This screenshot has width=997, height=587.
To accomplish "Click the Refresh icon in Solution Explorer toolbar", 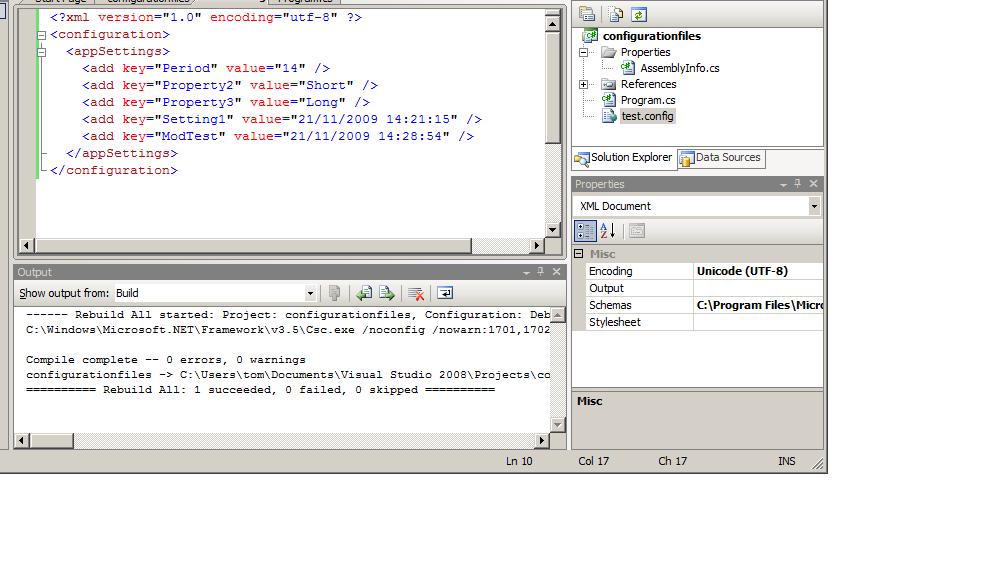I will click(638, 14).
